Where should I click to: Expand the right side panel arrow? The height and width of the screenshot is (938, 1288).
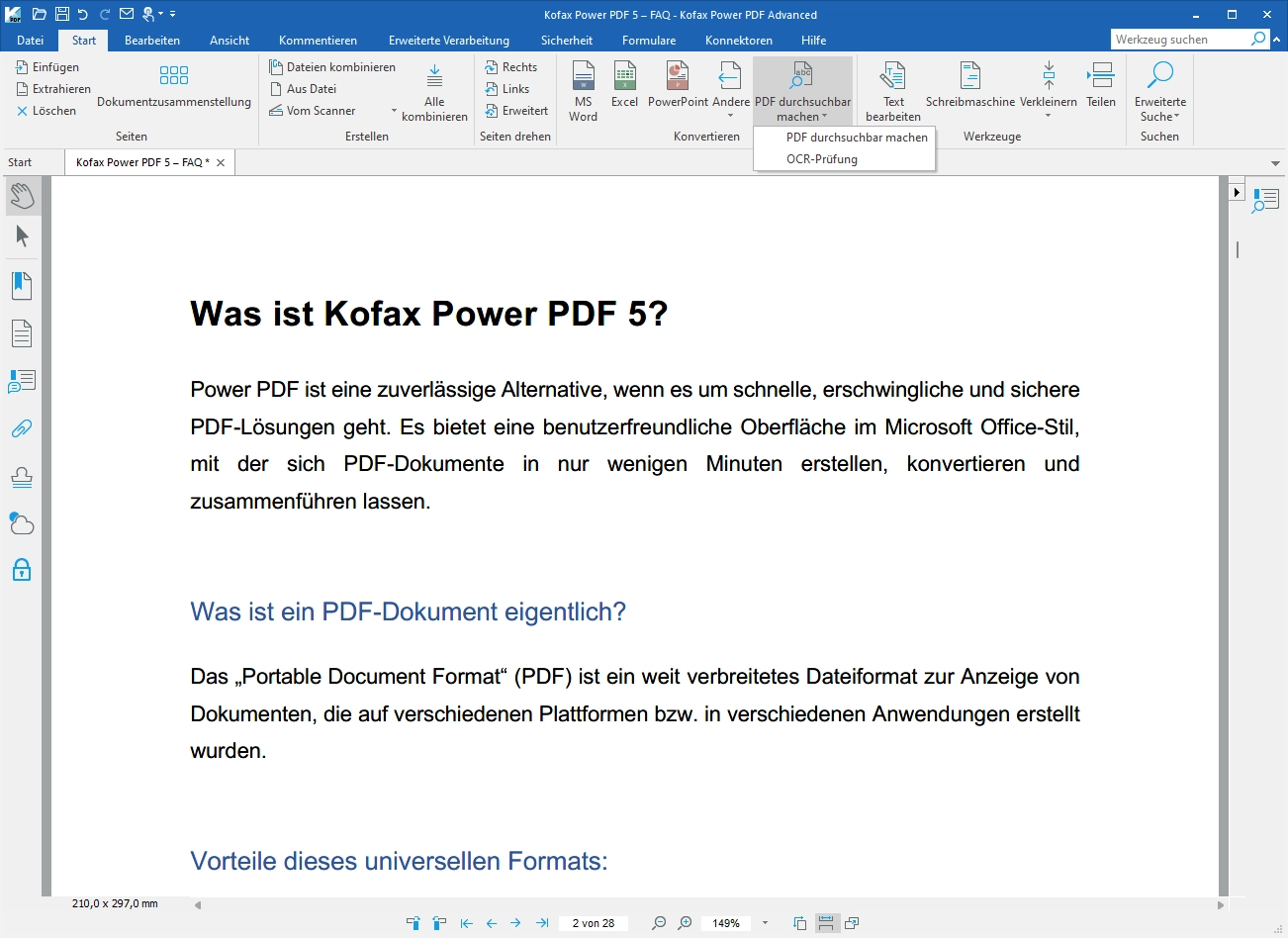pyautogui.click(x=1237, y=191)
